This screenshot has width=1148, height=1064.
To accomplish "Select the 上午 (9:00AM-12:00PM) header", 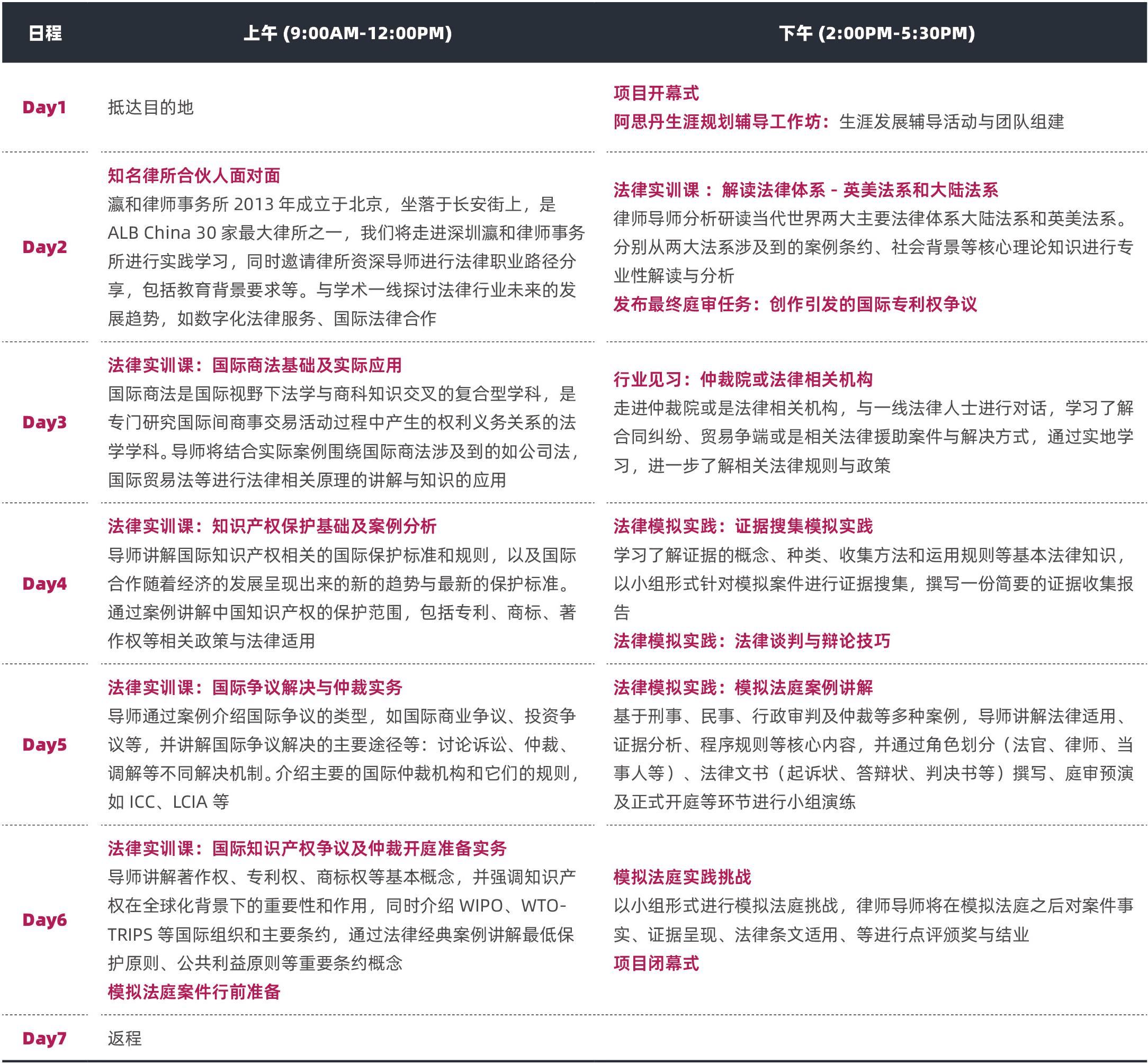I will coord(347,33).
